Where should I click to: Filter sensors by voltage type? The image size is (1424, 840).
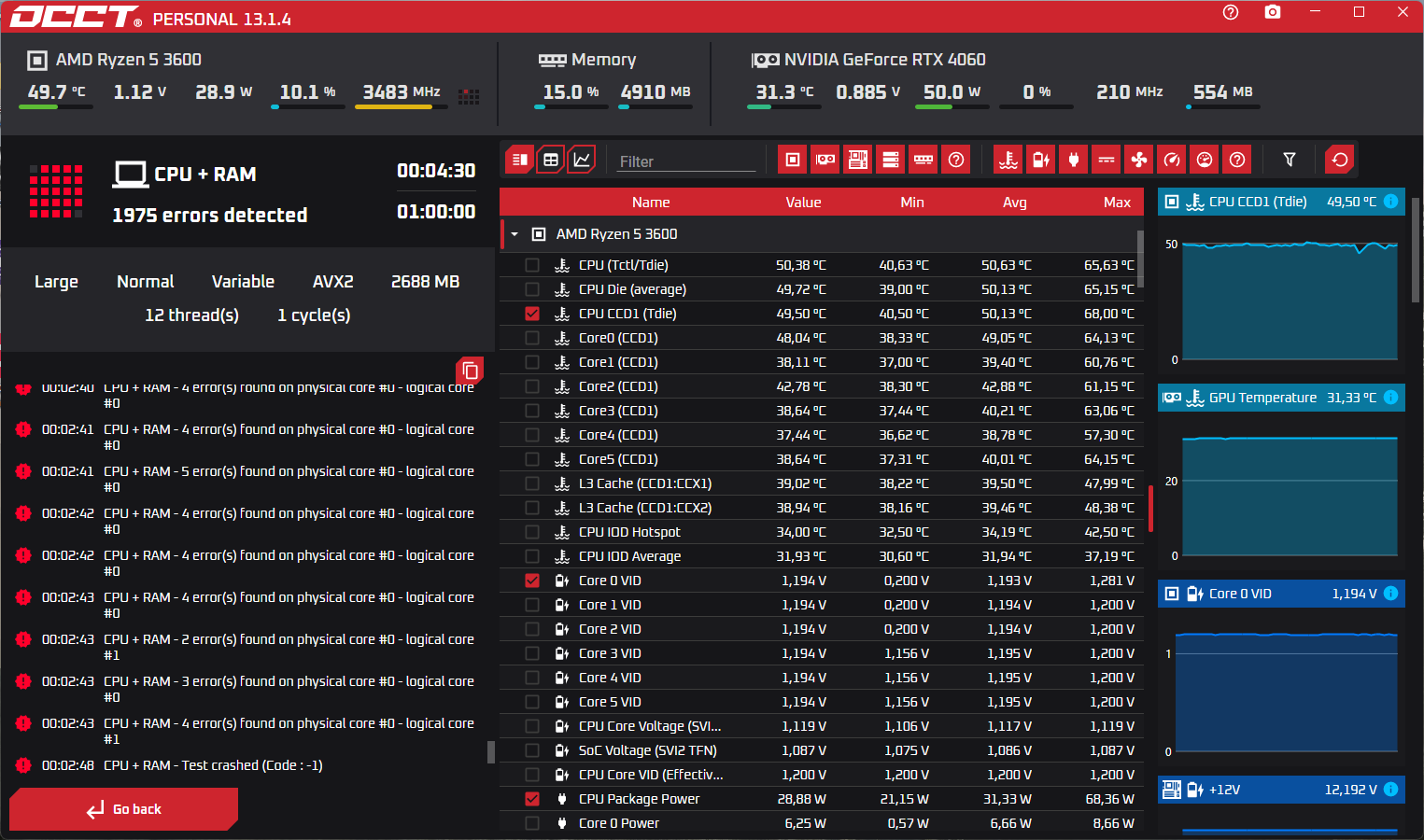1041,160
